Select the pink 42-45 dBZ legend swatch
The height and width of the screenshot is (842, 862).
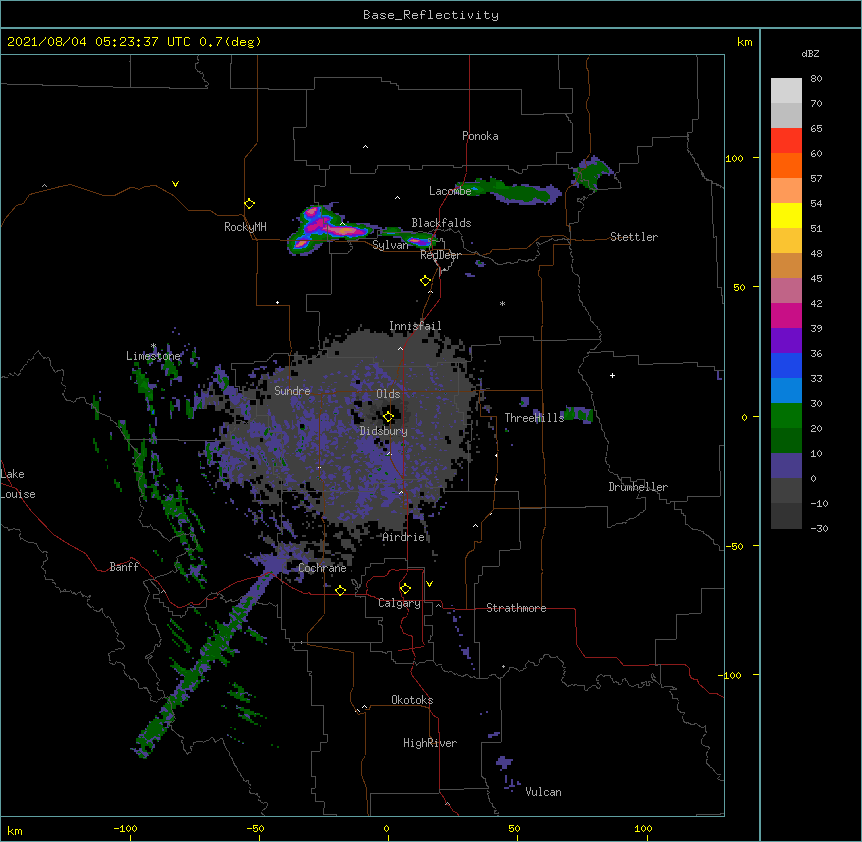coord(786,290)
